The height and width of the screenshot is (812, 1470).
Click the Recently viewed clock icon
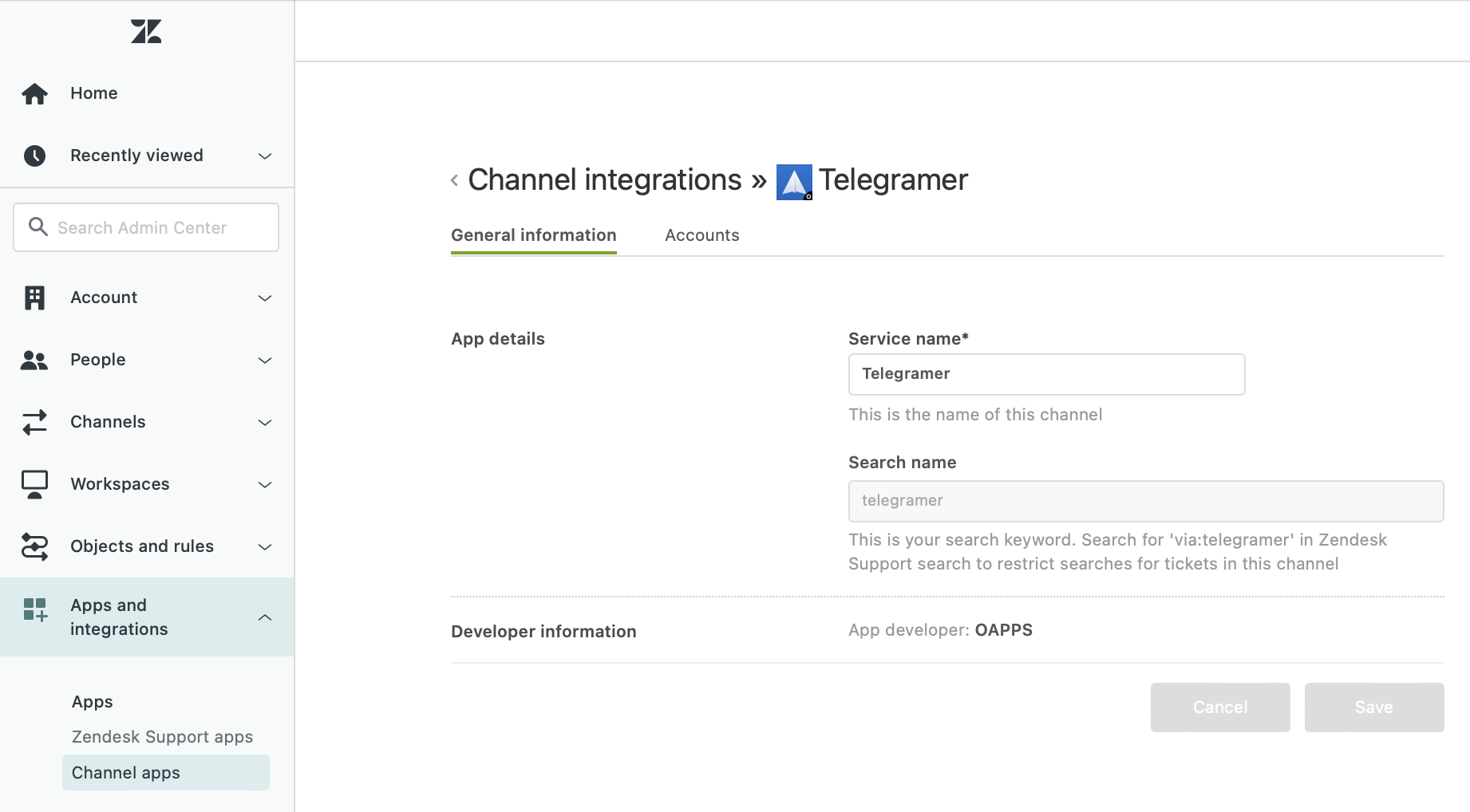point(35,156)
